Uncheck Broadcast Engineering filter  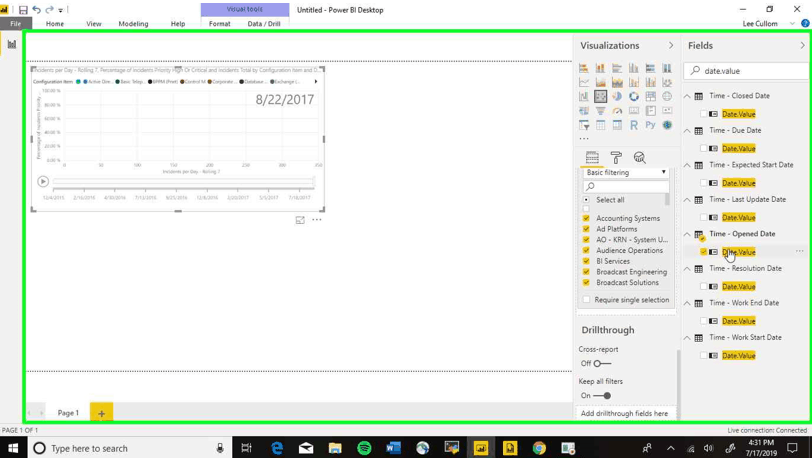point(586,271)
